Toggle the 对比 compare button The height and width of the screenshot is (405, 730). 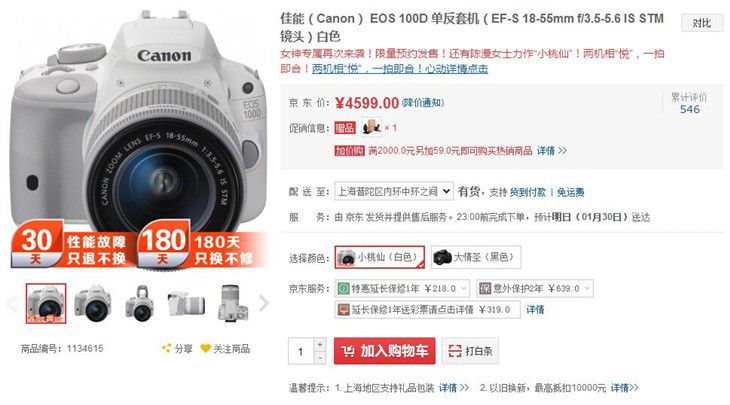click(702, 23)
